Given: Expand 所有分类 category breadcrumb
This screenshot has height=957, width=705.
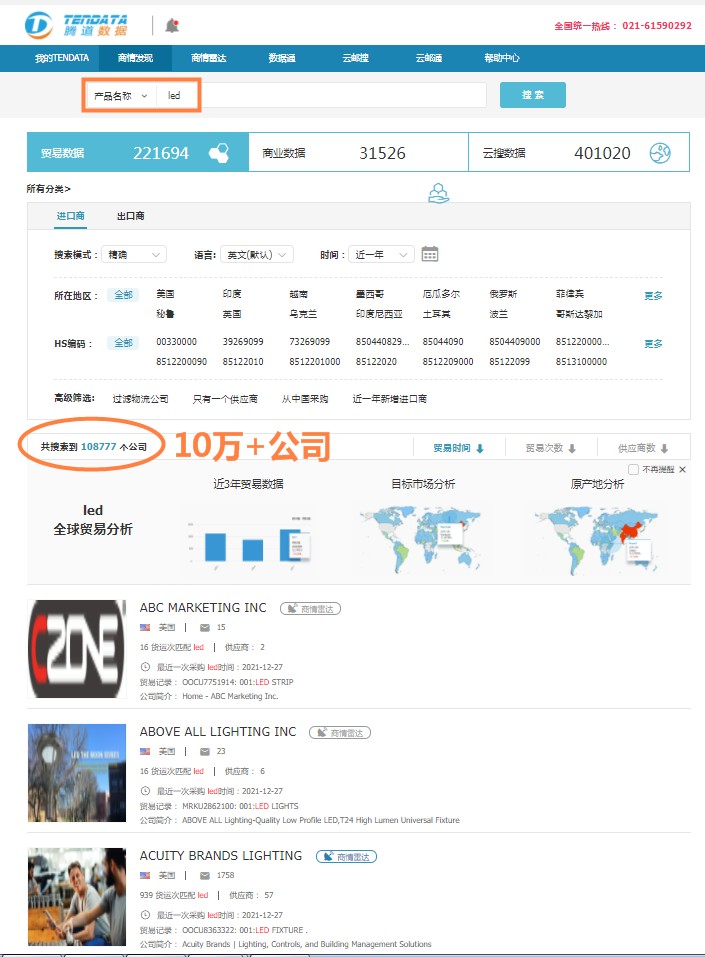Looking at the screenshot, I should click(48, 189).
